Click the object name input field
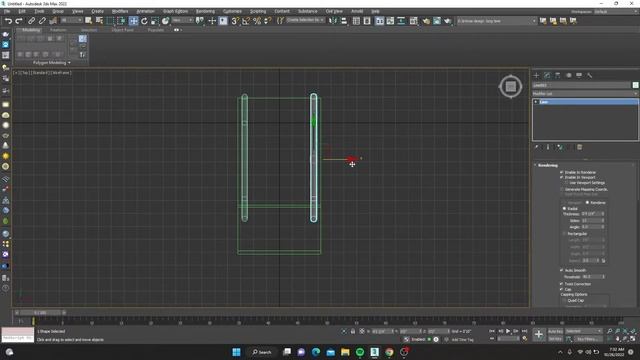The width and height of the screenshot is (640, 360). (582, 85)
